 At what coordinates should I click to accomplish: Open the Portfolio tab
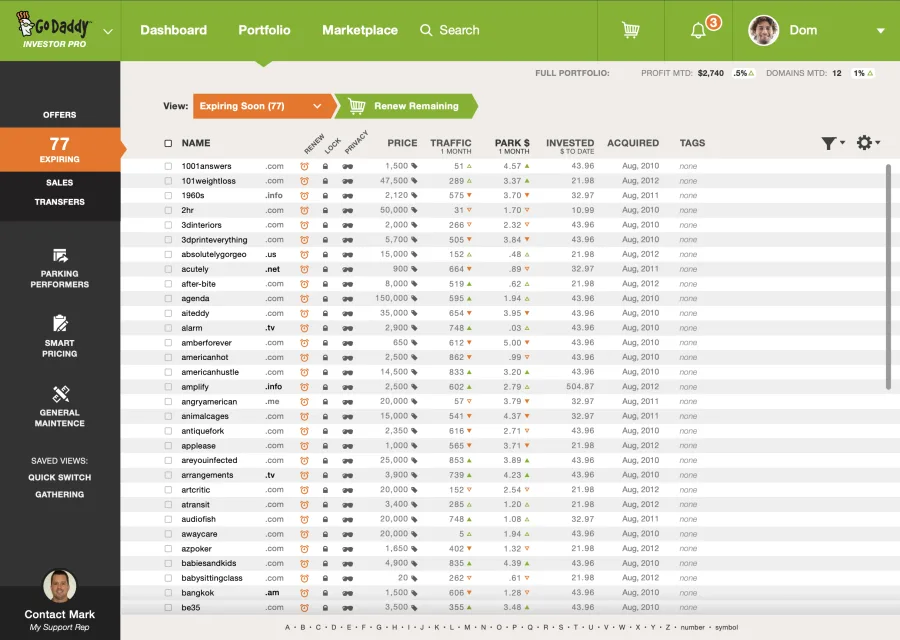tap(265, 30)
